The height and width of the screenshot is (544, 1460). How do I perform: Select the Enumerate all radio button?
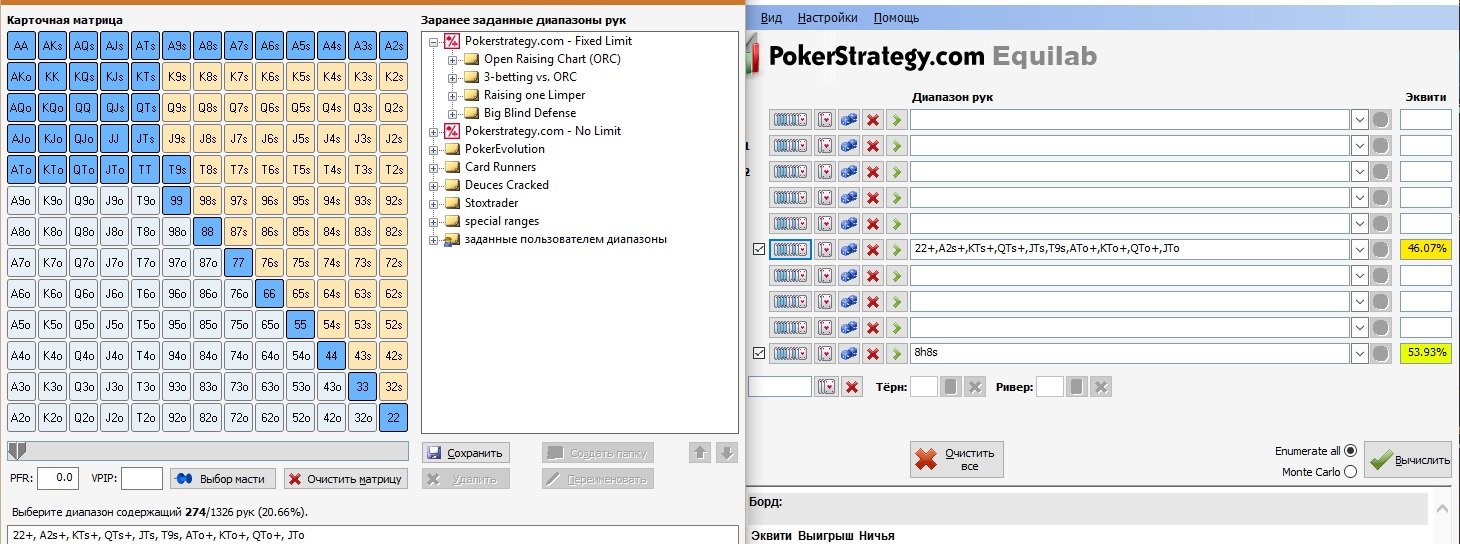pos(1351,451)
